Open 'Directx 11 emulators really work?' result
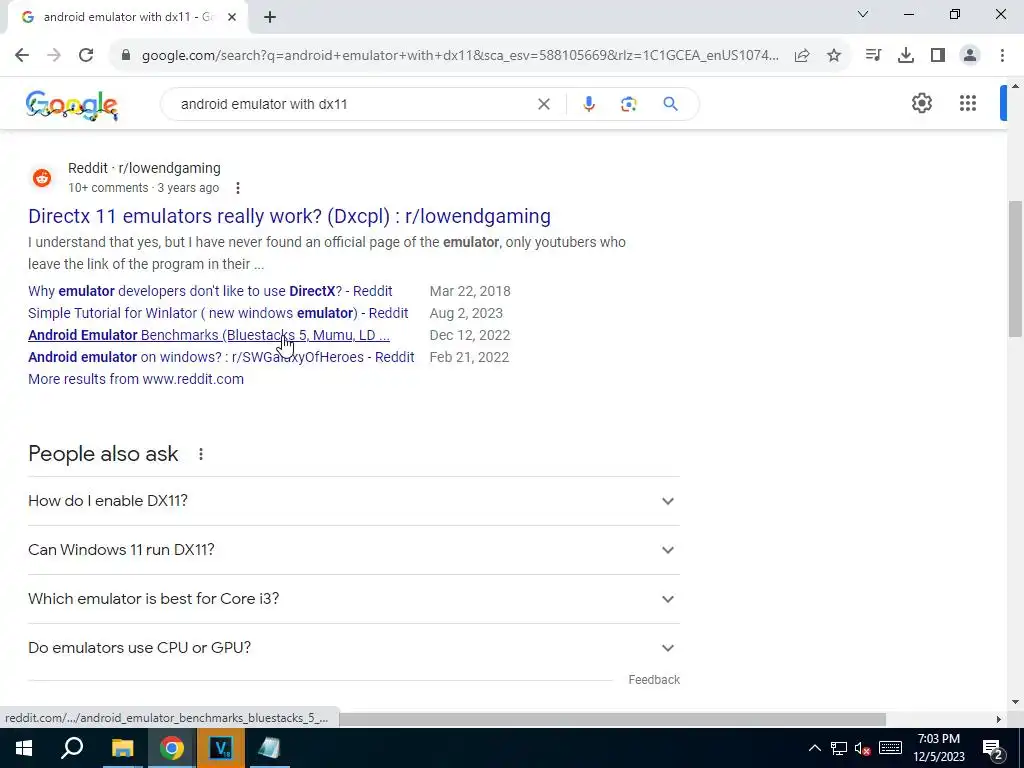 click(289, 216)
